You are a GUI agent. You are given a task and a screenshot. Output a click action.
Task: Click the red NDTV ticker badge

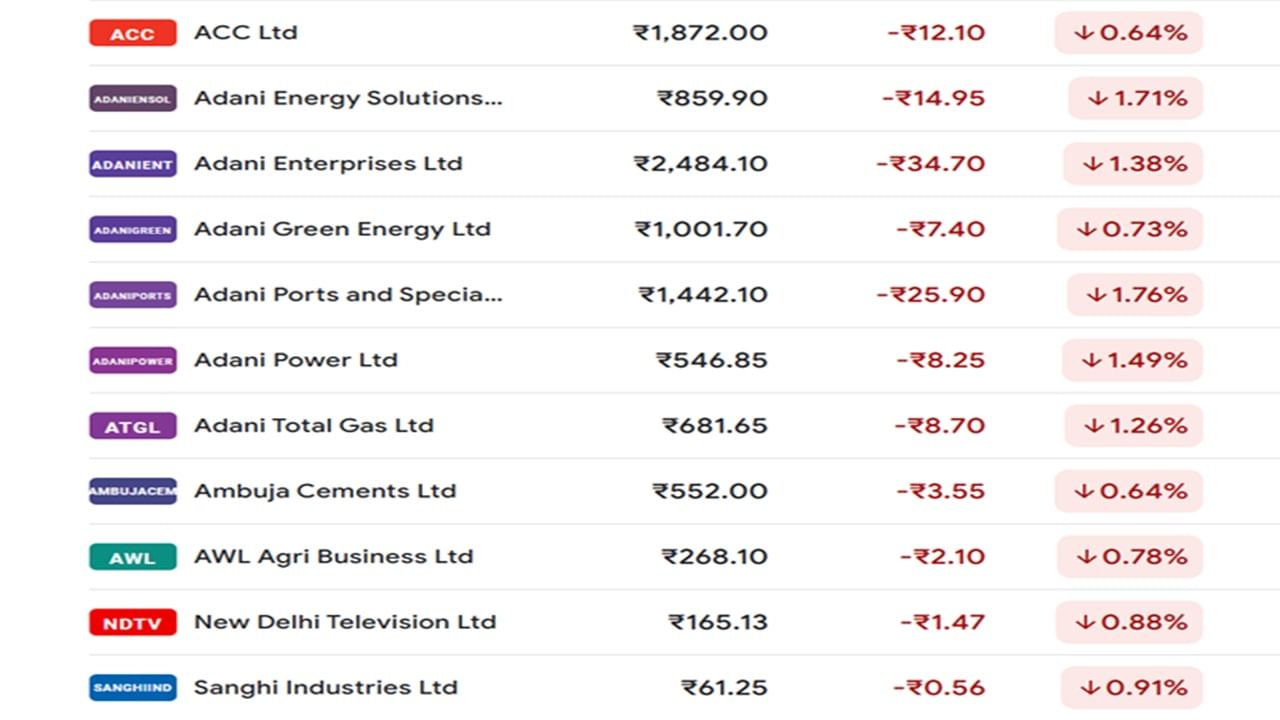133,622
